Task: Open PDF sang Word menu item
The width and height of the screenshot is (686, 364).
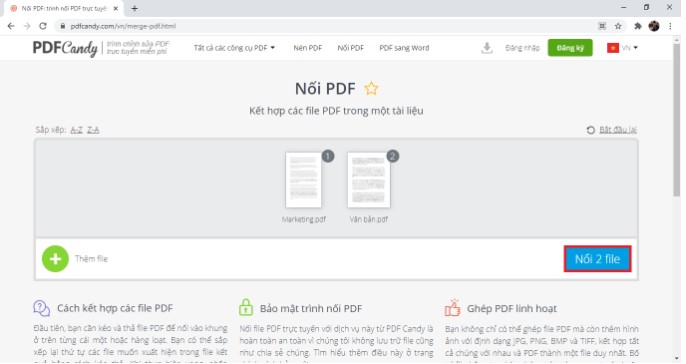Action: 404,48
